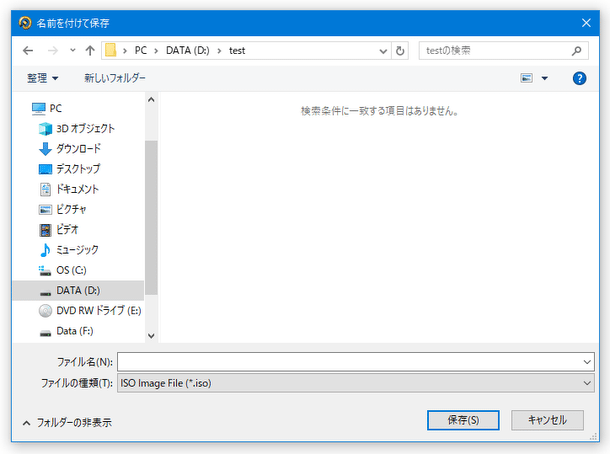Expand the address bar history dropdown
610x454 pixels.
(x=383, y=49)
